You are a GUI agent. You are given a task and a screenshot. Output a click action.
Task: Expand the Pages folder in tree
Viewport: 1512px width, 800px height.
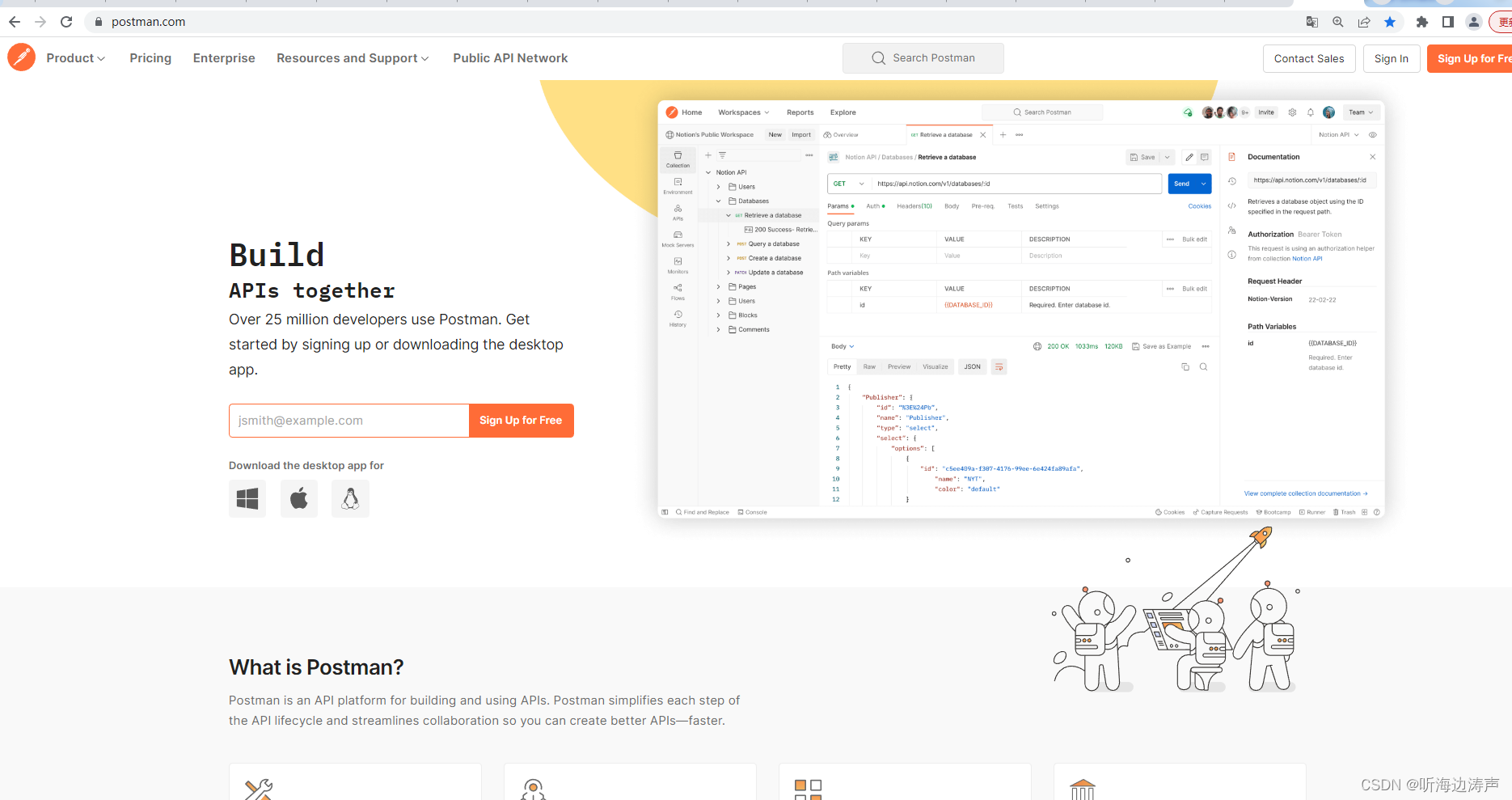pyautogui.click(x=718, y=287)
